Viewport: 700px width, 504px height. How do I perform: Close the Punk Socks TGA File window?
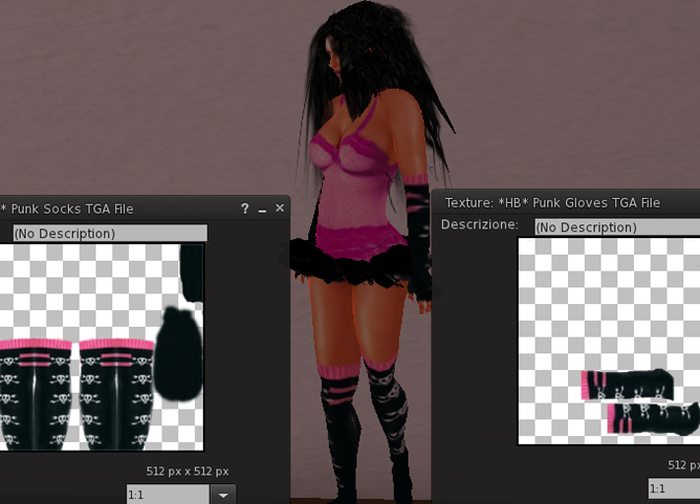point(280,208)
